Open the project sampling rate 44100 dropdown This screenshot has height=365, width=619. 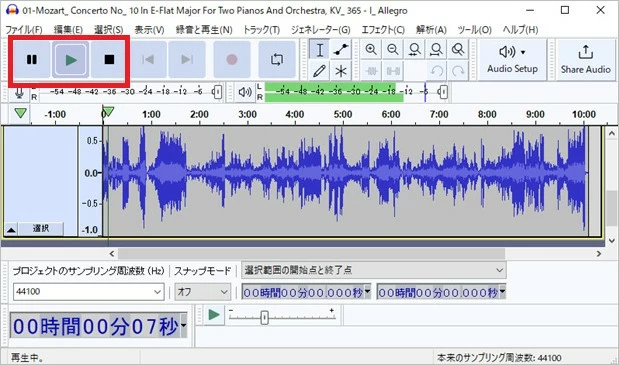[158, 292]
